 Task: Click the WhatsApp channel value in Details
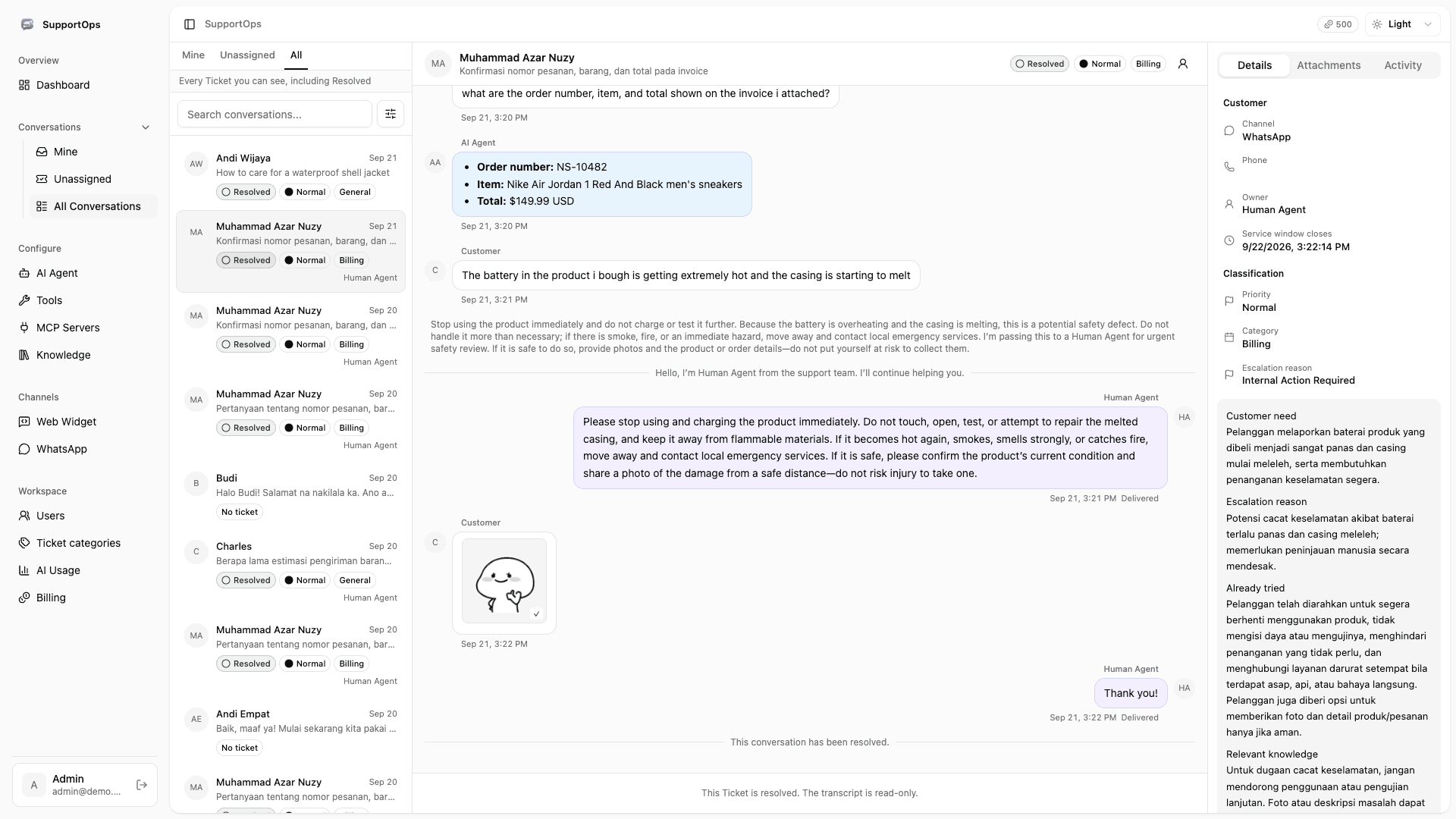point(1266,137)
